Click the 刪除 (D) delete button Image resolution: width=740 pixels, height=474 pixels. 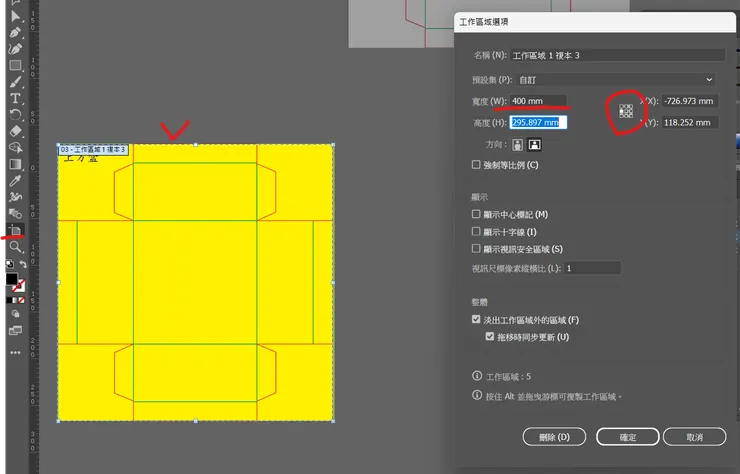pyautogui.click(x=554, y=437)
